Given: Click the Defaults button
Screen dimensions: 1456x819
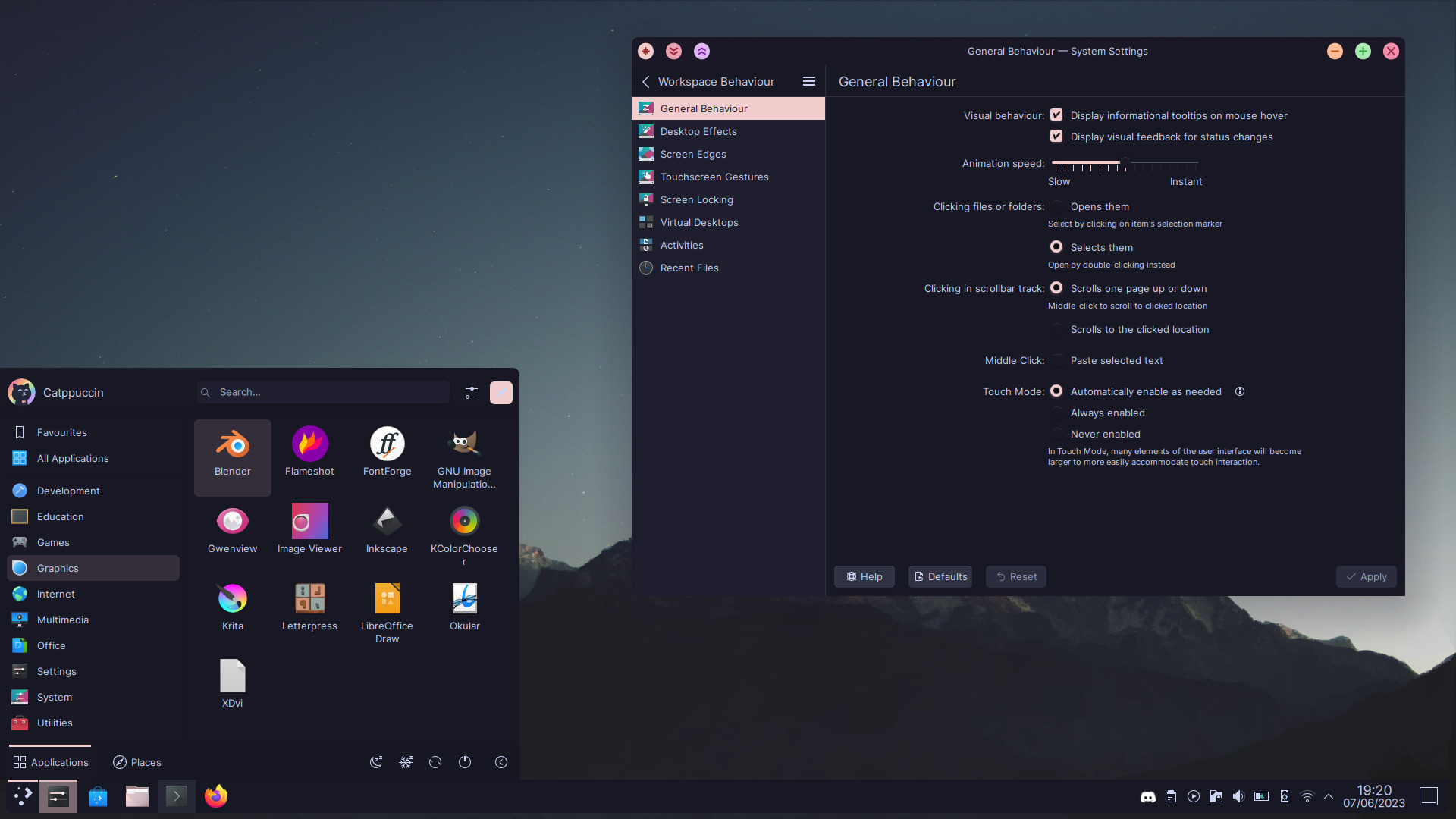Looking at the screenshot, I should (940, 576).
